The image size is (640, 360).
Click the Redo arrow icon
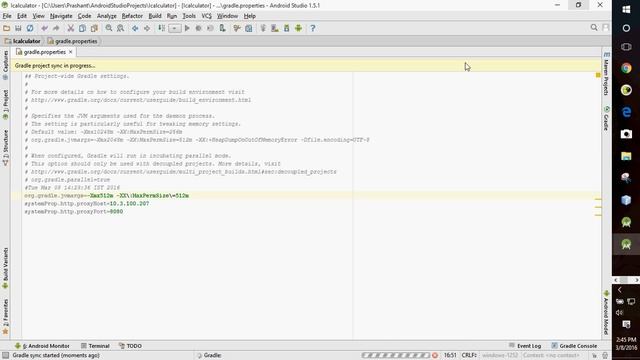(x=56, y=28)
